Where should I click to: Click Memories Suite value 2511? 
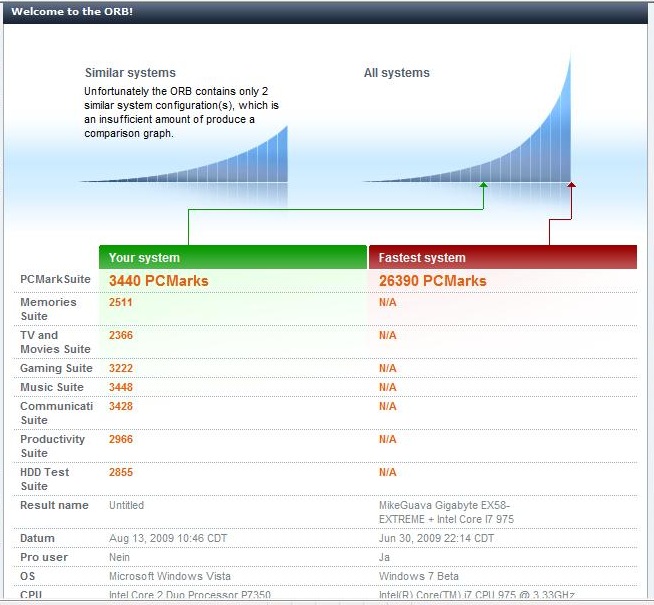[x=121, y=302]
